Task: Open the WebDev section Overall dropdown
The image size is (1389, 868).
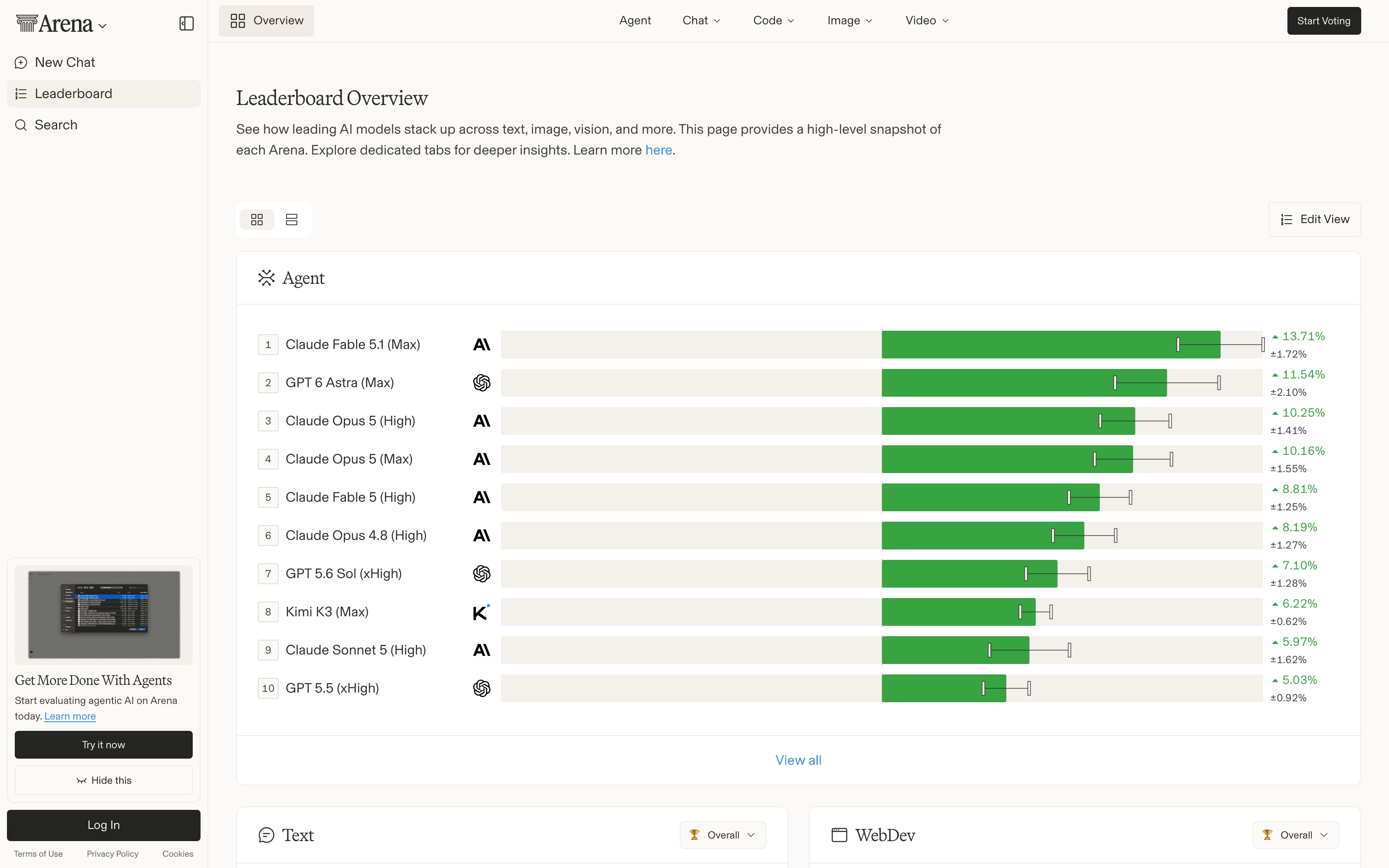Action: [1295, 835]
